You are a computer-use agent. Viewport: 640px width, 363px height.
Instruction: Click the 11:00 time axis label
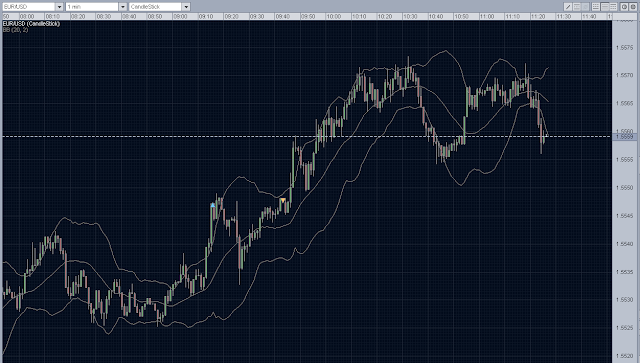[487, 16]
